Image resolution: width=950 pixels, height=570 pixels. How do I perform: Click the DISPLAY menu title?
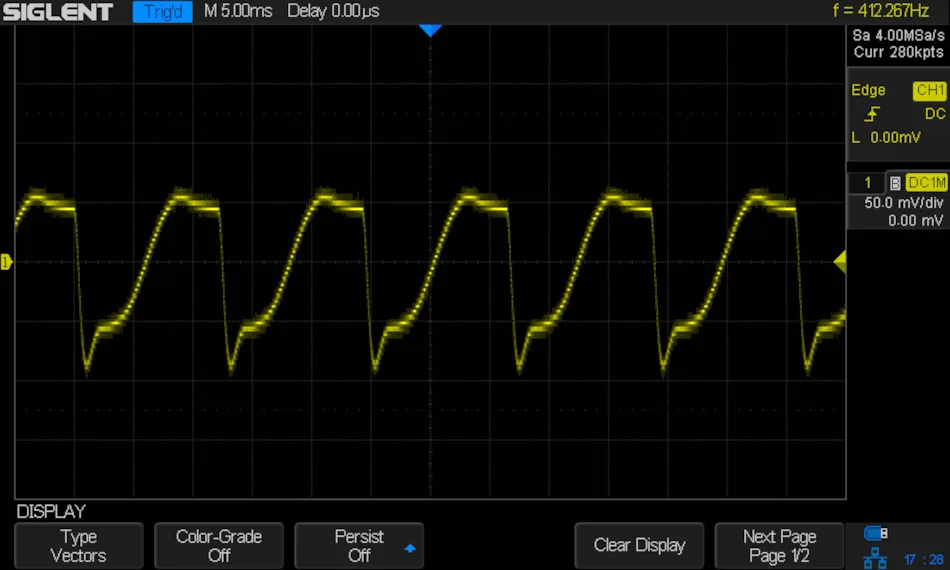pyautogui.click(x=51, y=511)
